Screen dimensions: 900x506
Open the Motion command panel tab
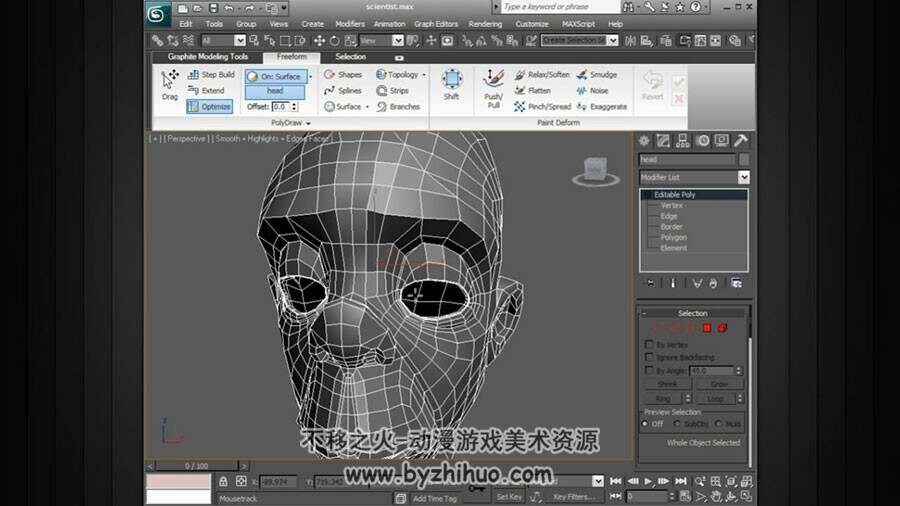(x=703, y=141)
